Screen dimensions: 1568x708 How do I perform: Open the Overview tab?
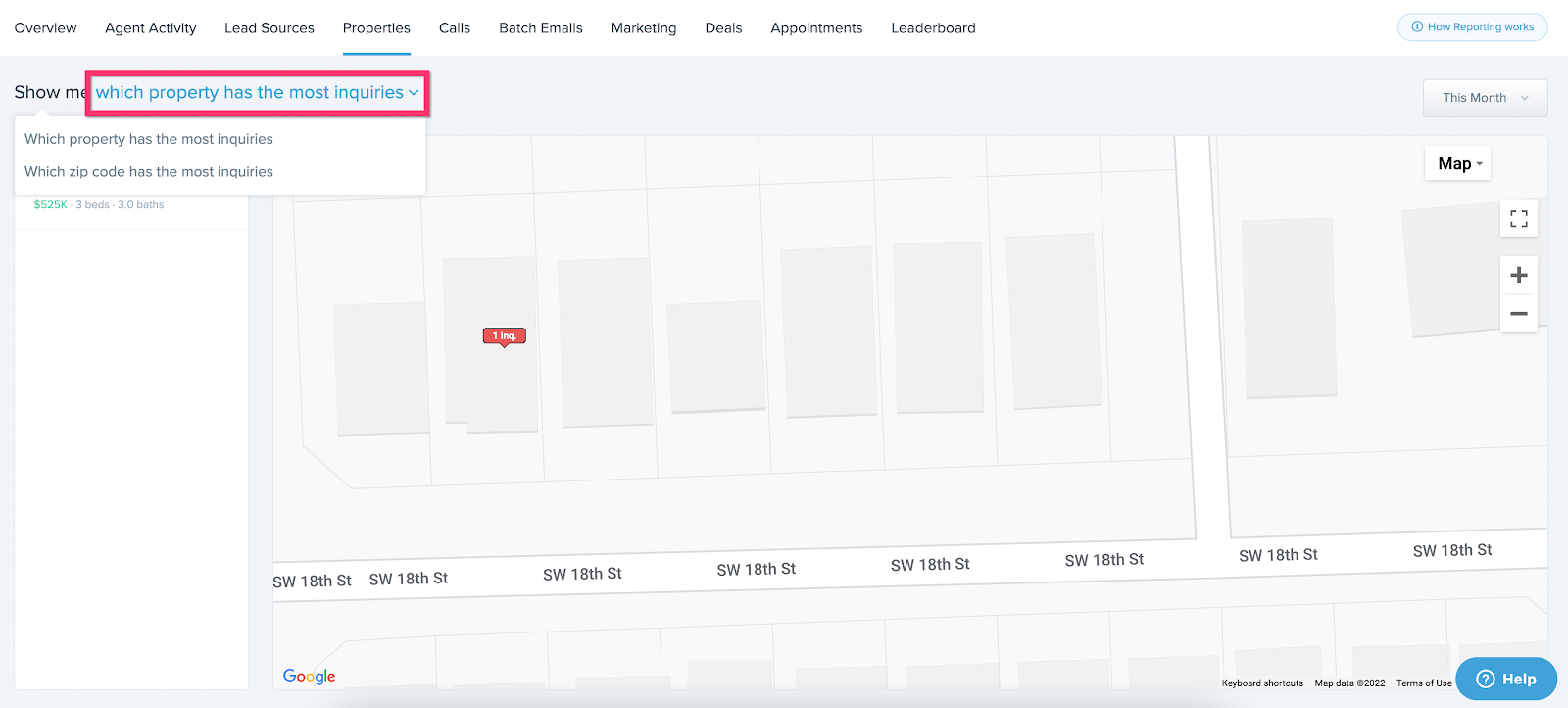[x=45, y=28]
